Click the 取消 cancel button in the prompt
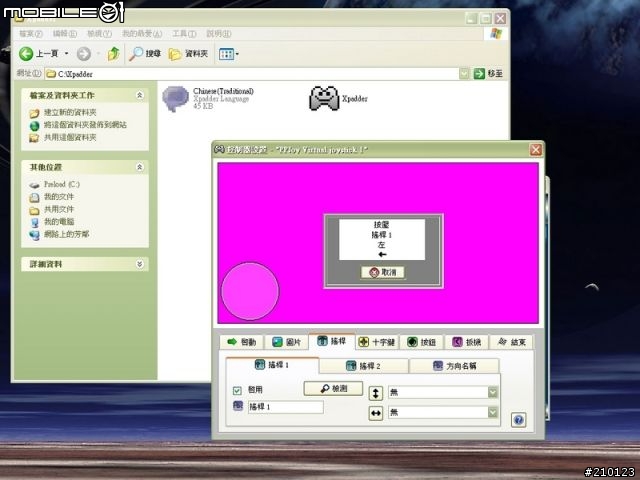 [x=383, y=272]
